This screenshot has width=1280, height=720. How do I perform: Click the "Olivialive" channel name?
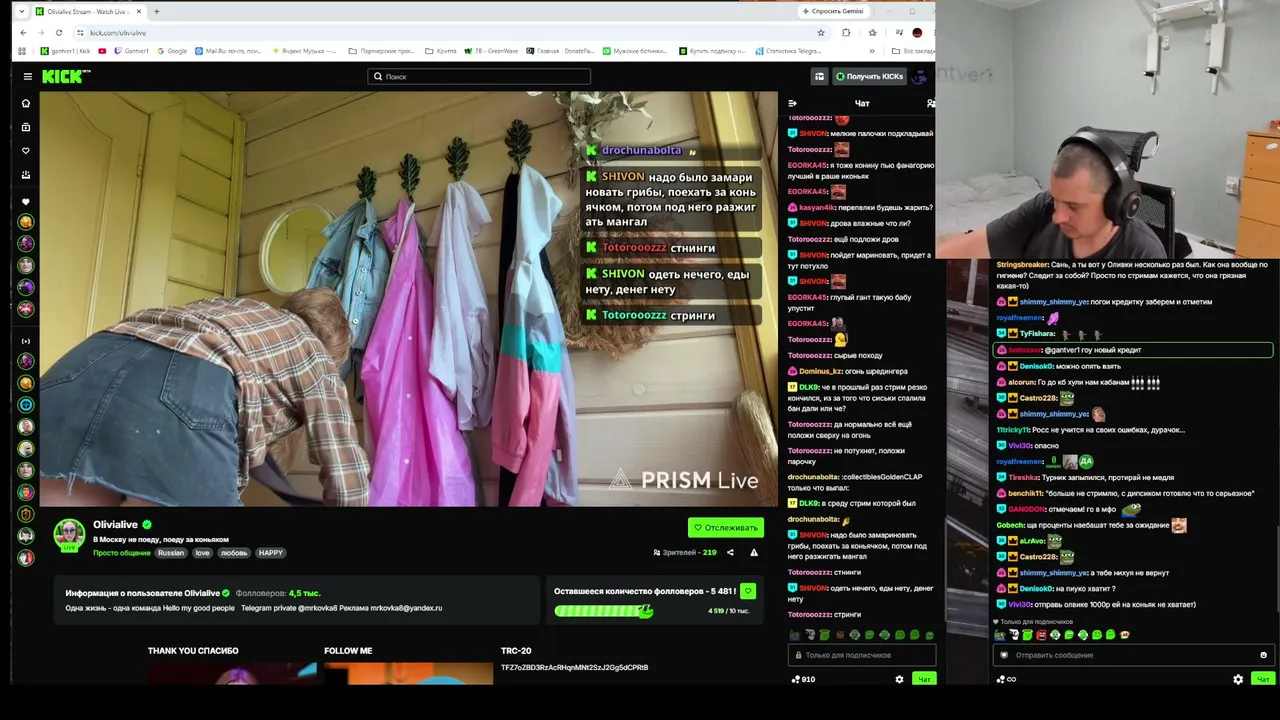point(115,524)
